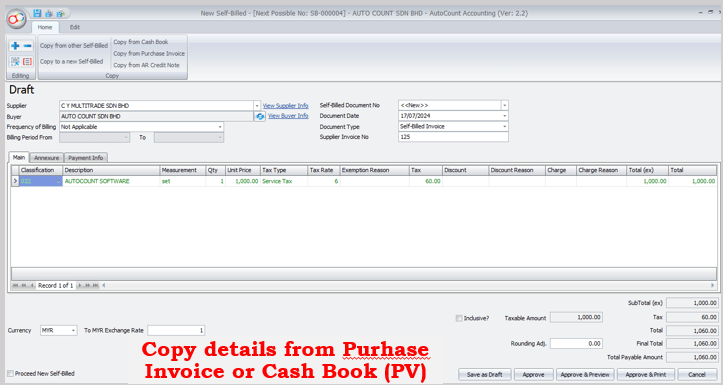The image size is (723, 385).
Task: Select the Main tab
Action: pyautogui.click(x=19, y=157)
